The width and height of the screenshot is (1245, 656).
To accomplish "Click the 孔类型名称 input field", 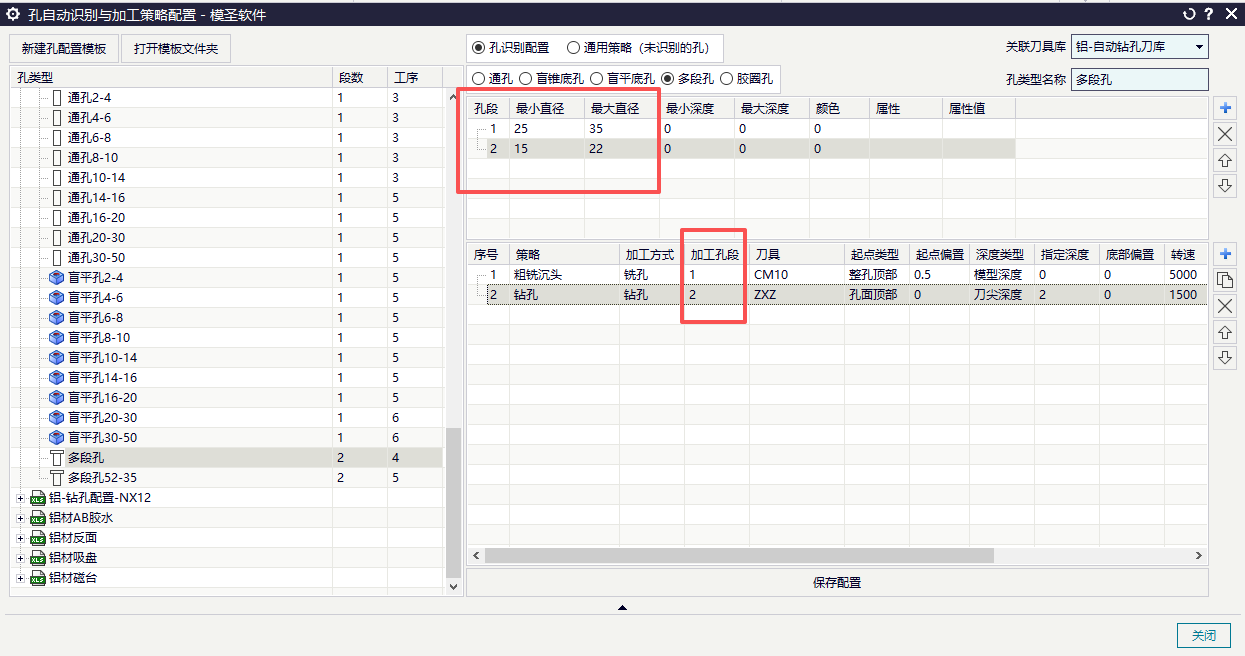I will [1139, 79].
